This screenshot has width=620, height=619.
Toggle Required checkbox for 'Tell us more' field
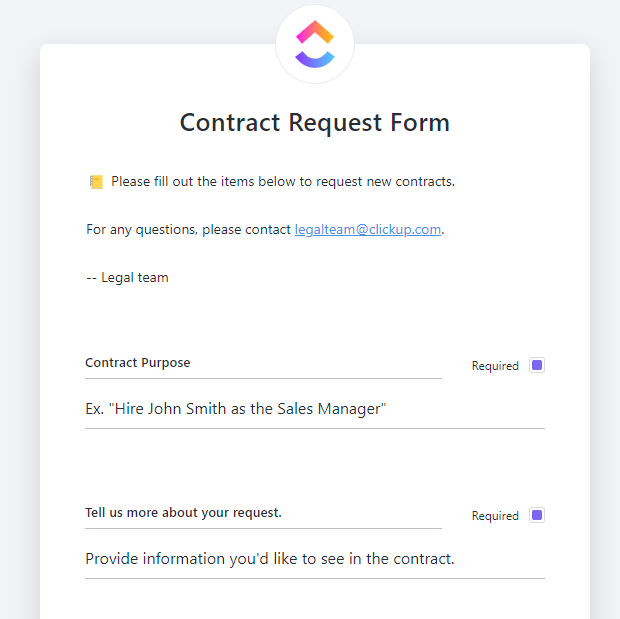(537, 515)
